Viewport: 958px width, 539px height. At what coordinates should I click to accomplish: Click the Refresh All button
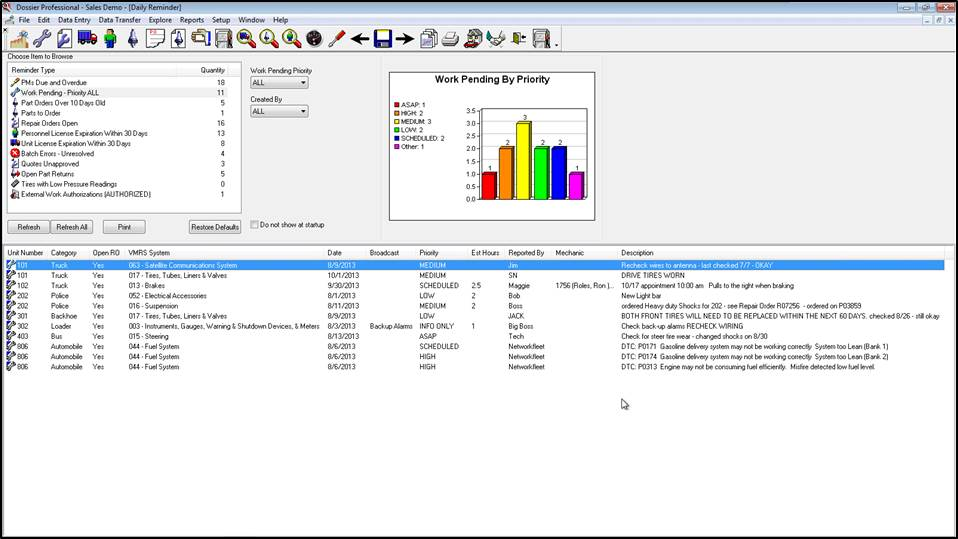(71, 227)
